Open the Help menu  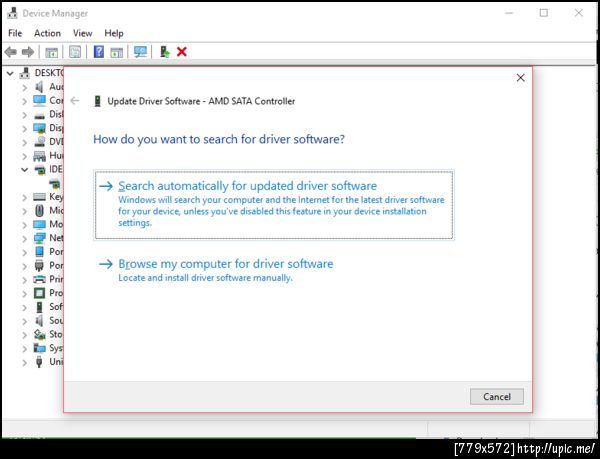114,33
